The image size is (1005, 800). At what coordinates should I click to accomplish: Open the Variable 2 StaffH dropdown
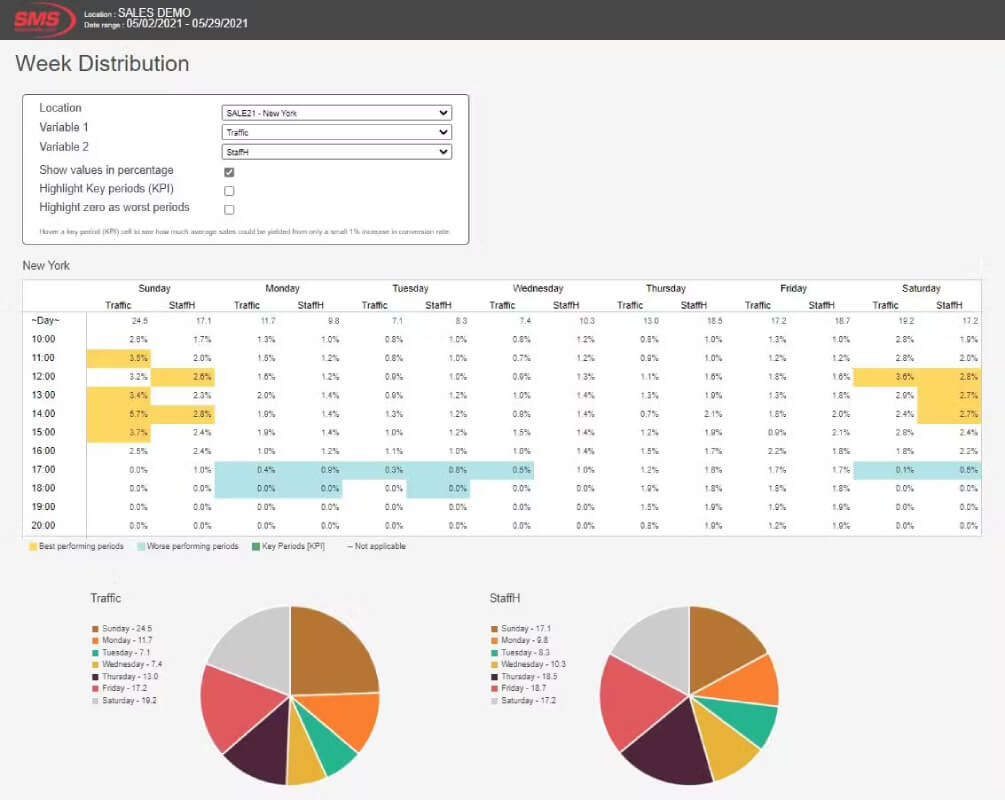point(336,152)
